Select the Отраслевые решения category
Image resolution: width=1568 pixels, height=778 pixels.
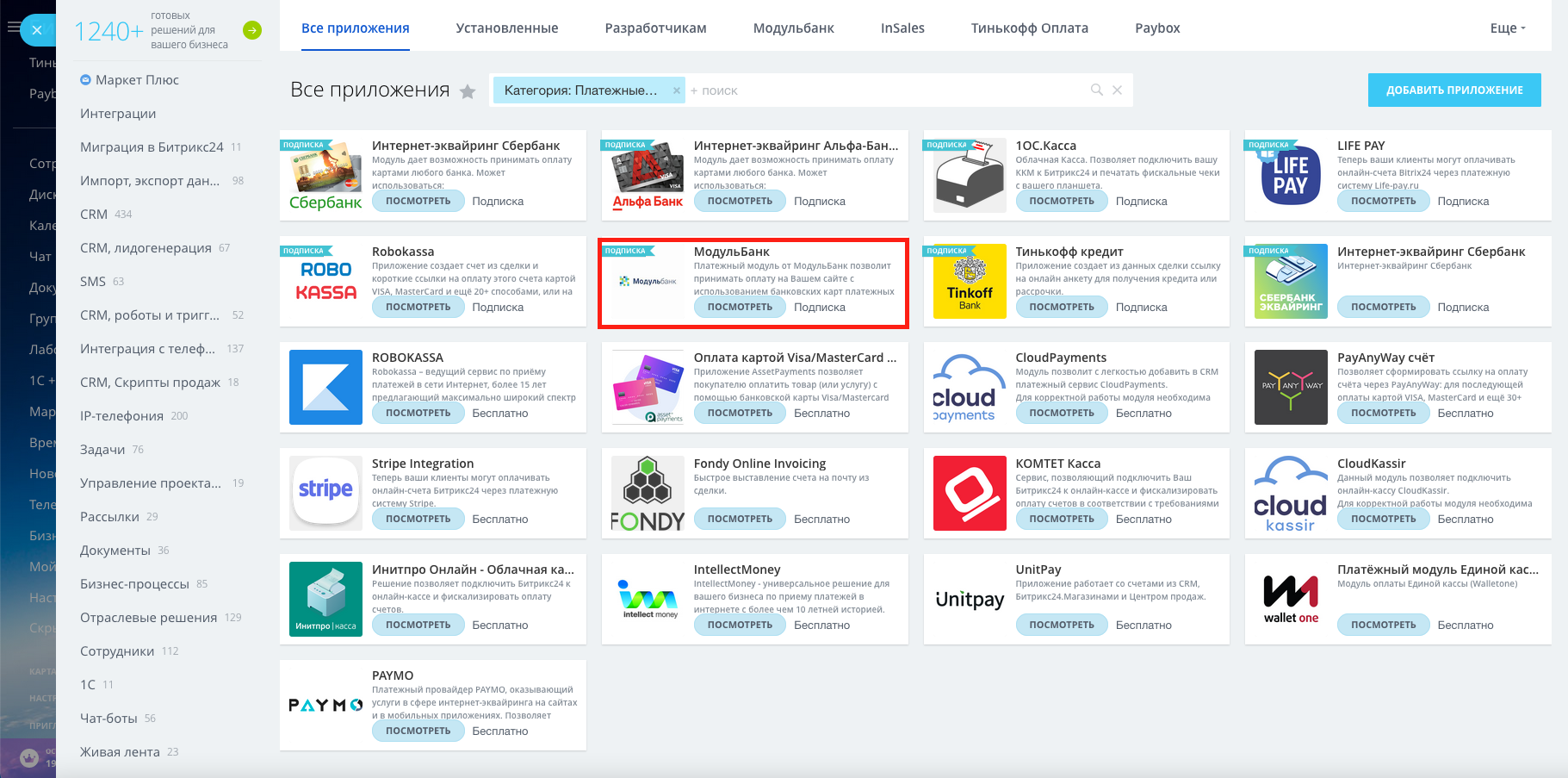pos(148,618)
